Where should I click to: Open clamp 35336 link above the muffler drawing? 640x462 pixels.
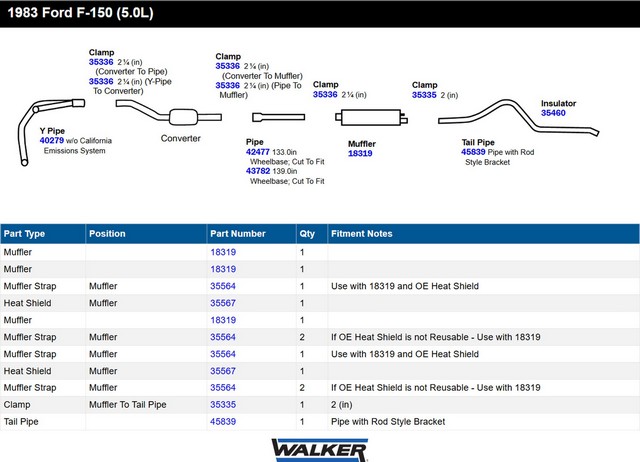coord(325,94)
